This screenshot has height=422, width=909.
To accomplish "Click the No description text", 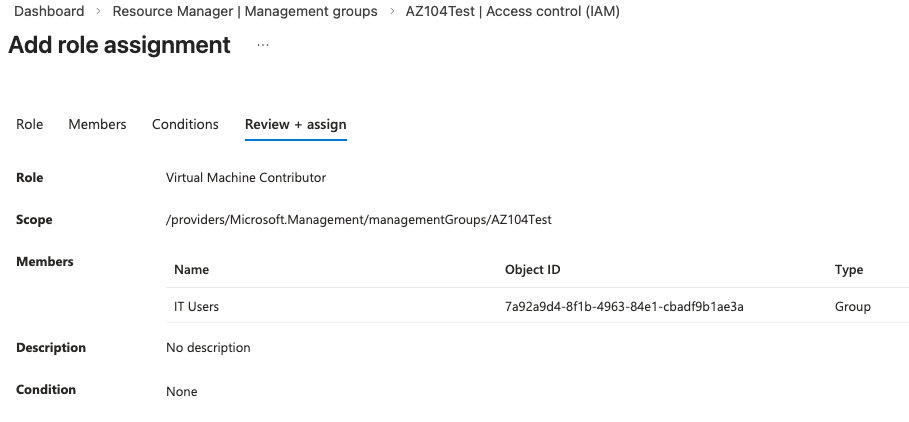I will click(x=208, y=348).
